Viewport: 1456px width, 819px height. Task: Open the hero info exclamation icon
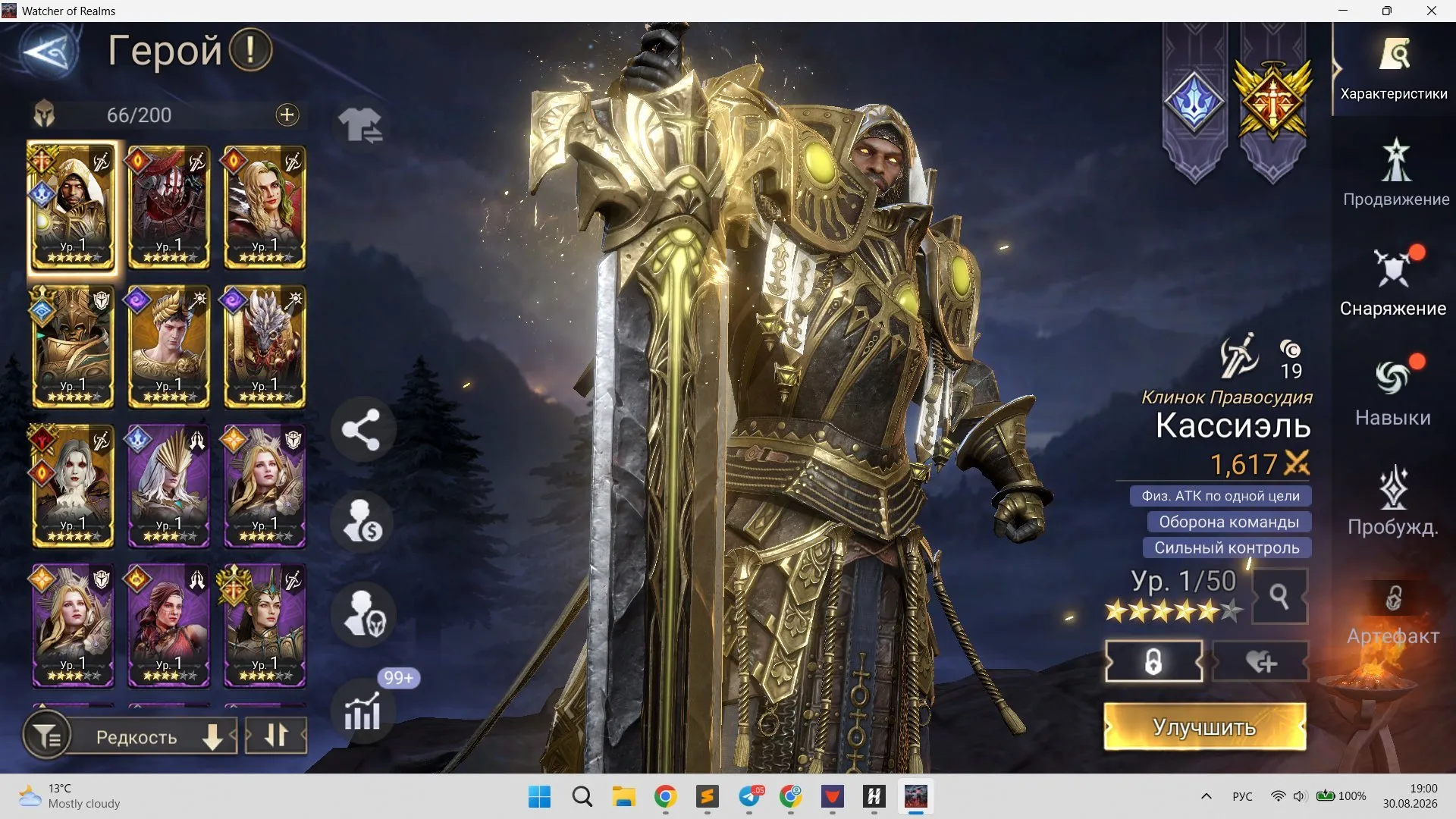coord(250,50)
